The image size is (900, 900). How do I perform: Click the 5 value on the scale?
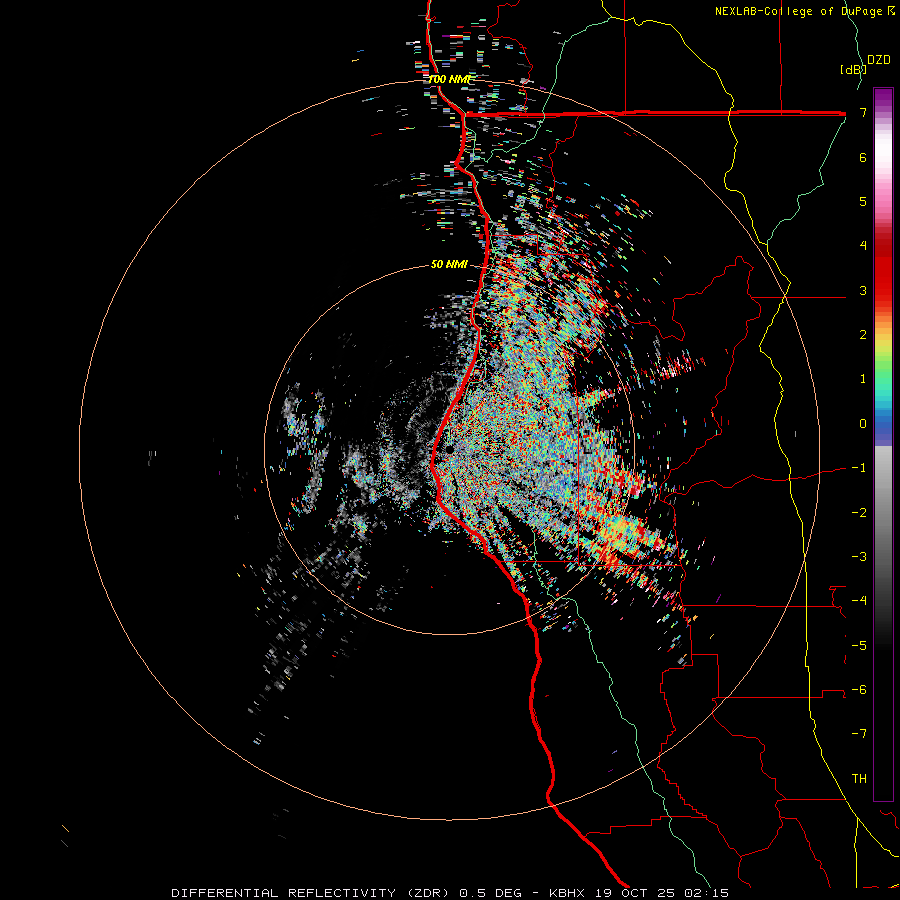pyautogui.click(x=863, y=201)
